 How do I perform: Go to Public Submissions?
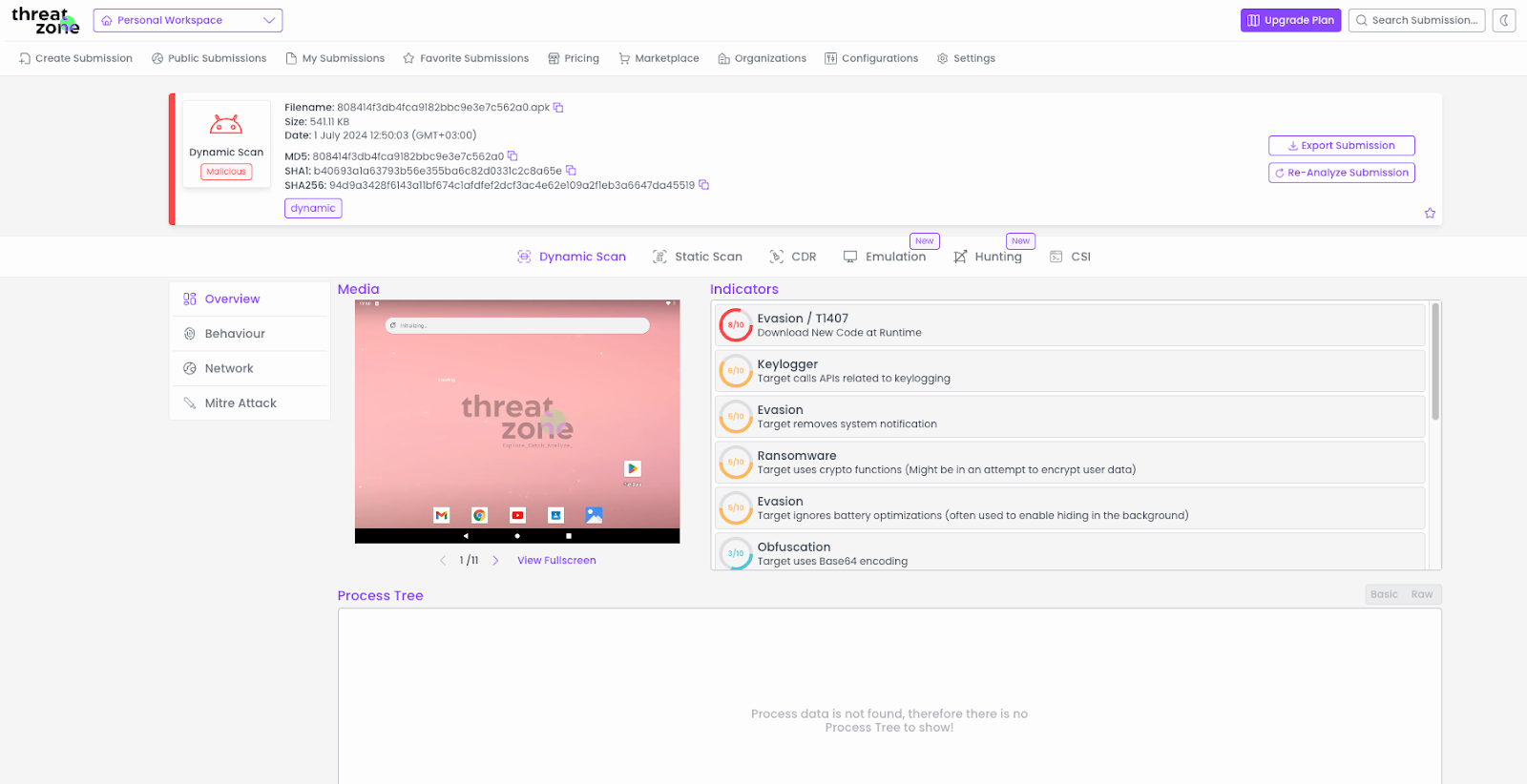pyautogui.click(x=209, y=58)
